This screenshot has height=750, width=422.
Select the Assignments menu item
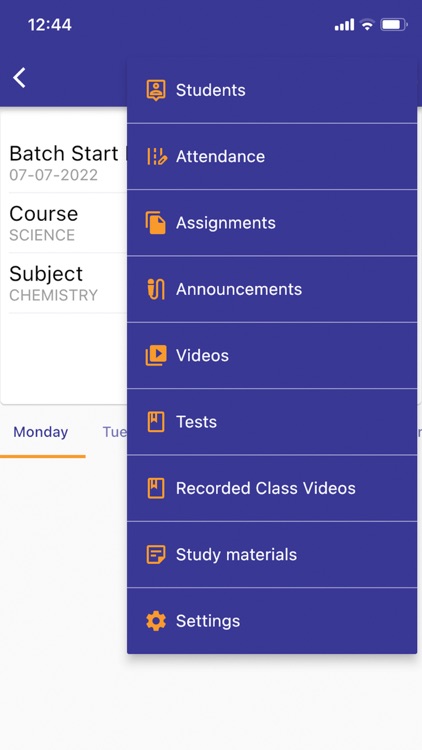coord(272,223)
